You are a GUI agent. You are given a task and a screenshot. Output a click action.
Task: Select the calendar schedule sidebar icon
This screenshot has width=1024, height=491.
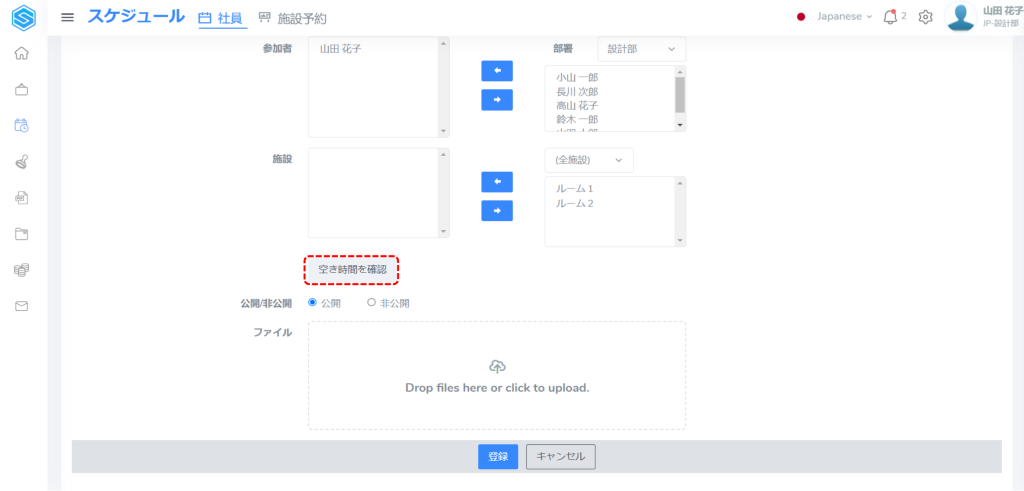tap(21, 125)
